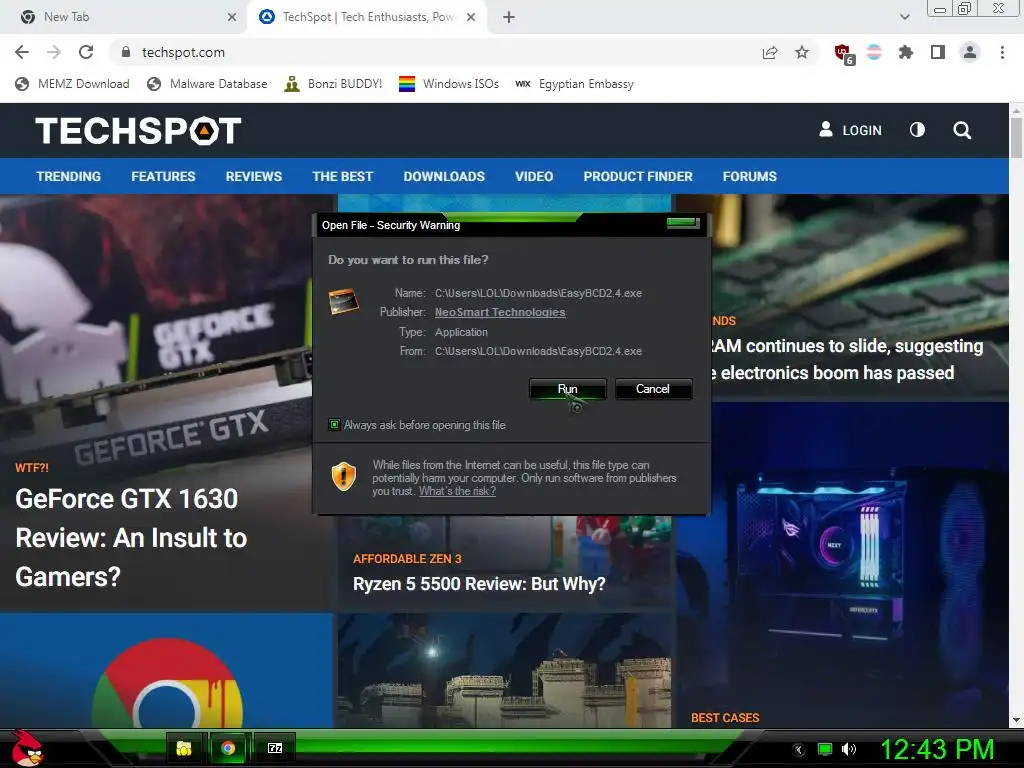The image size is (1024, 768).
Task: Uncheck Always ask before opening this file
Action: point(334,425)
